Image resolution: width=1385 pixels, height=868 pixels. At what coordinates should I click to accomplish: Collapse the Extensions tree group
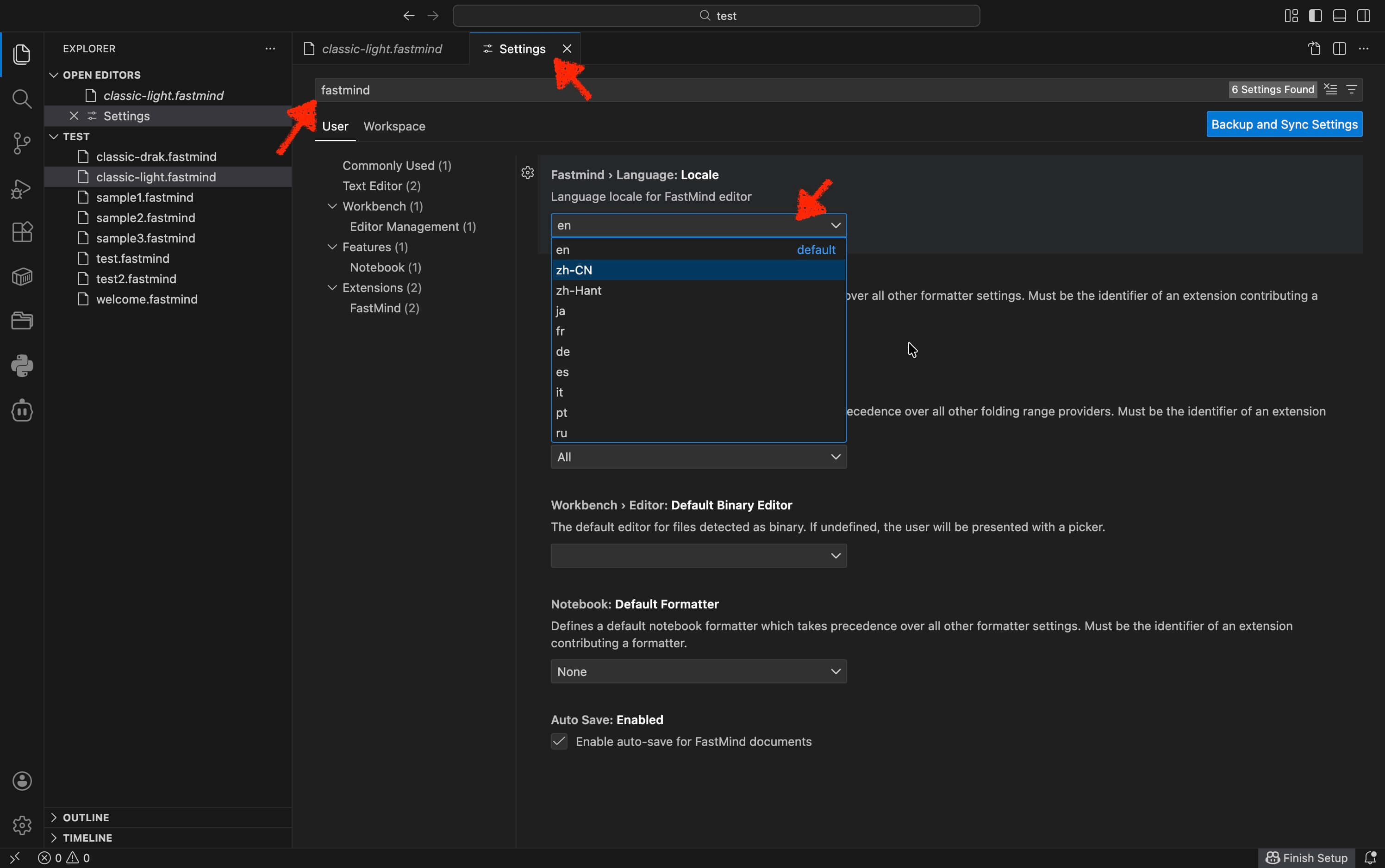[x=332, y=288]
